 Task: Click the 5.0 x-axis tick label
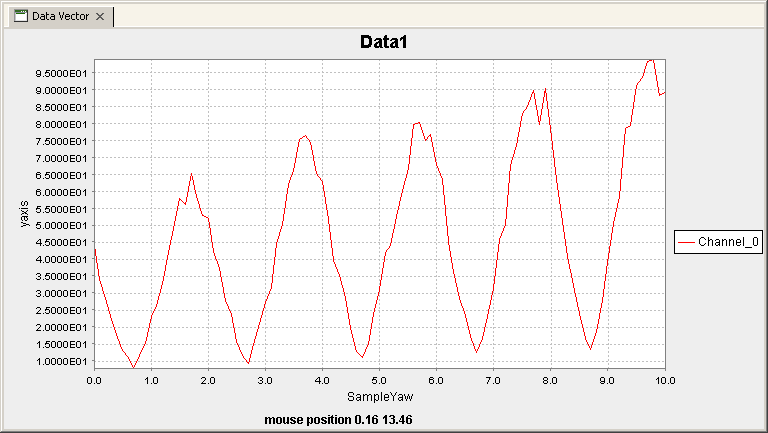point(379,380)
